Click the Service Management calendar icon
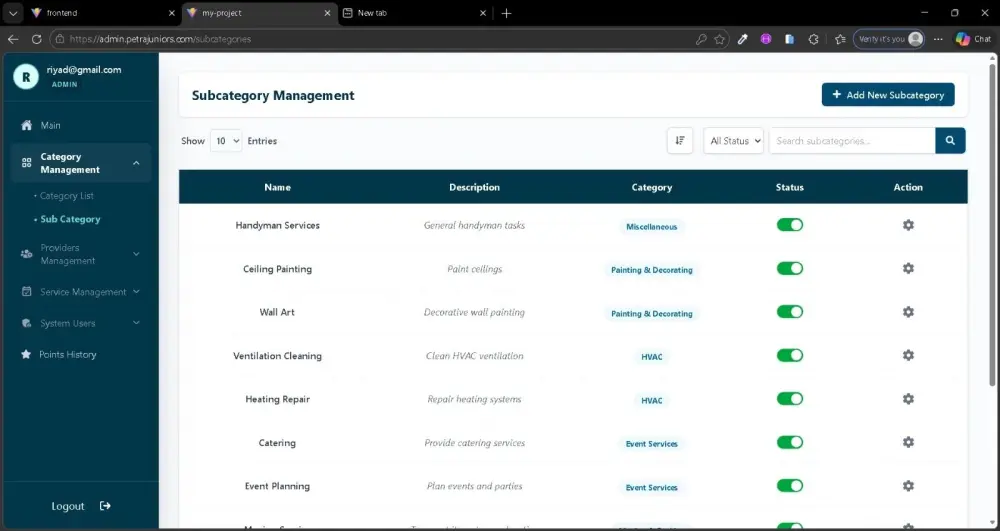Viewport: 1000px width, 531px height. (x=26, y=291)
